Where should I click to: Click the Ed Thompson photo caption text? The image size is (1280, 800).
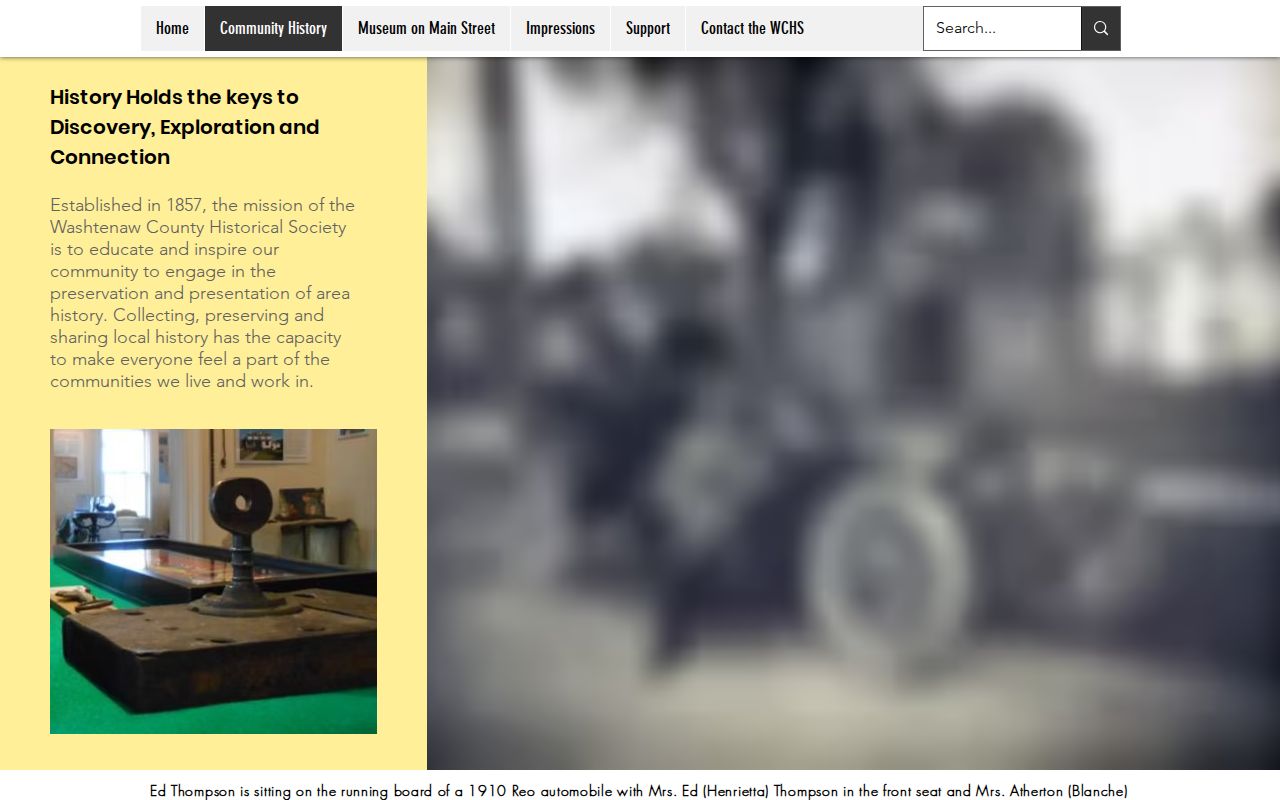pyautogui.click(x=638, y=791)
